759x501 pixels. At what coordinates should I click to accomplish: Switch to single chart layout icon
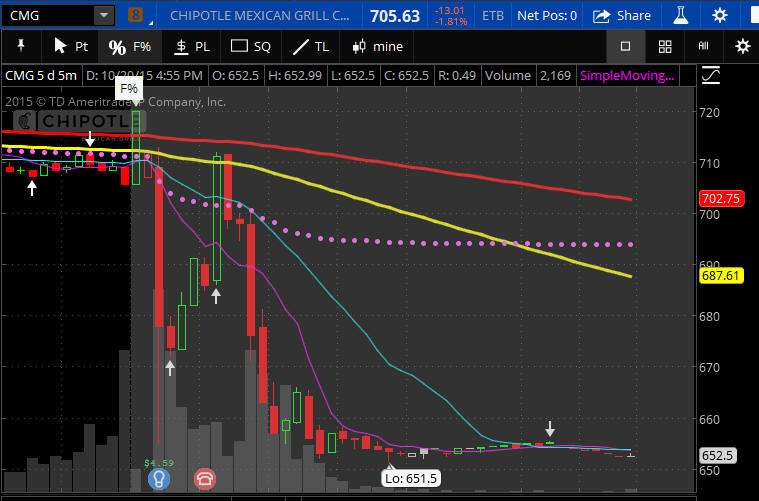click(x=625, y=46)
